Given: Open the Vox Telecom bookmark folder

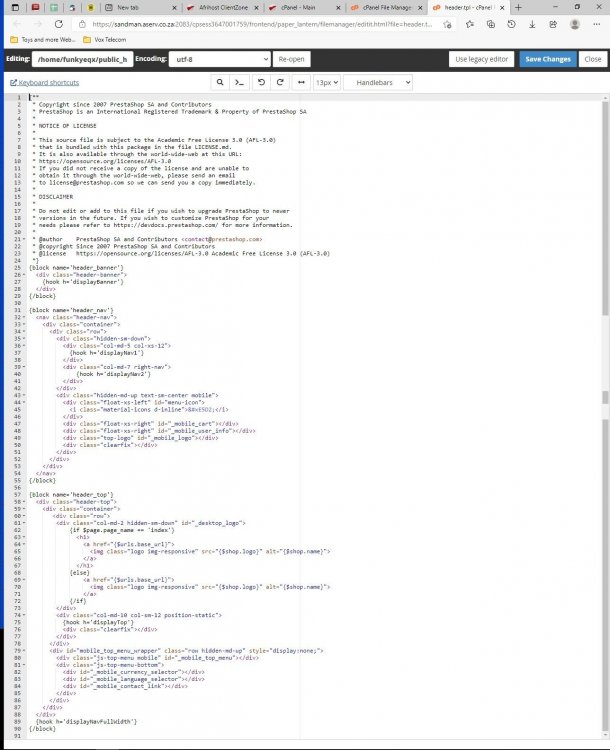Looking at the screenshot, I should (105, 40).
